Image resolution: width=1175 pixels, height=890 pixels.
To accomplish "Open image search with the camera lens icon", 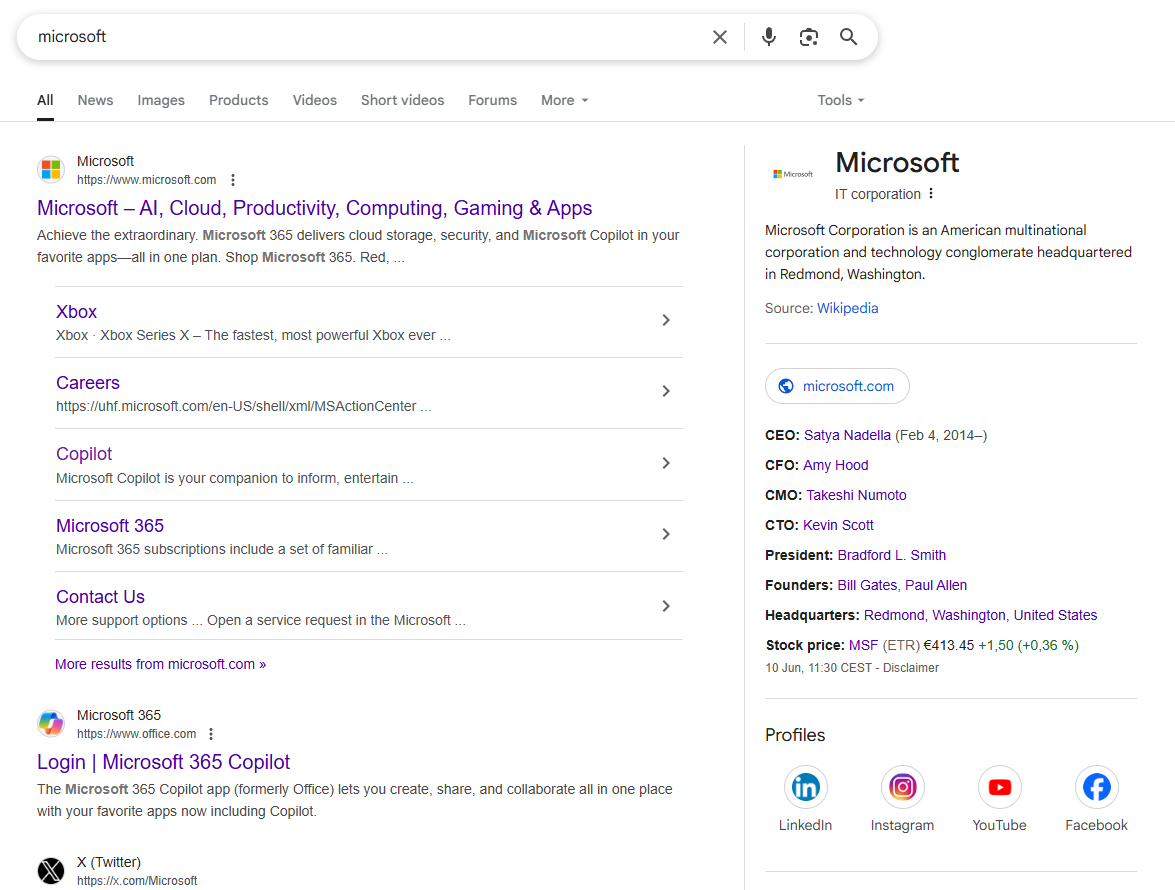I will tap(809, 37).
